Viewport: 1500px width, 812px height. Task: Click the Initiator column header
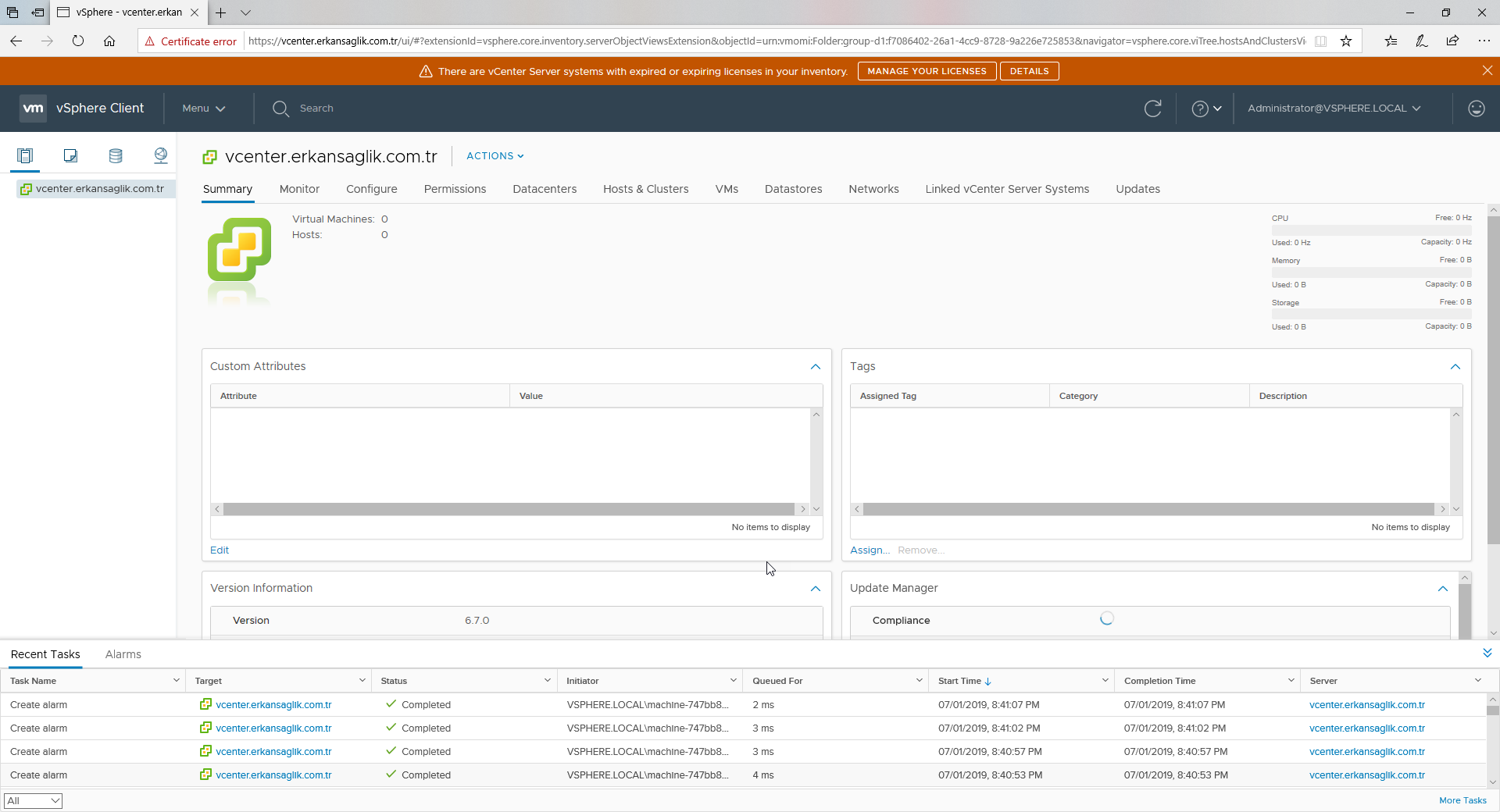click(x=583, y=681)
